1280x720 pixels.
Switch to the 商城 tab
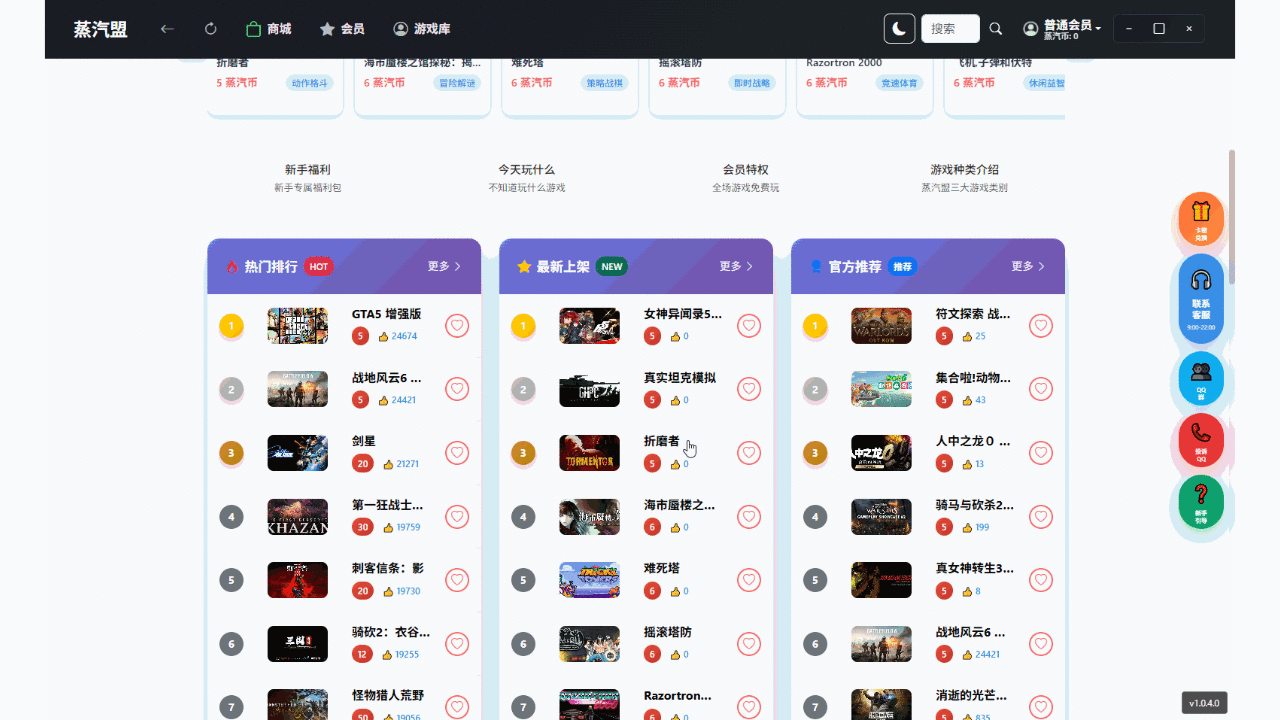(x=268, y=29)
